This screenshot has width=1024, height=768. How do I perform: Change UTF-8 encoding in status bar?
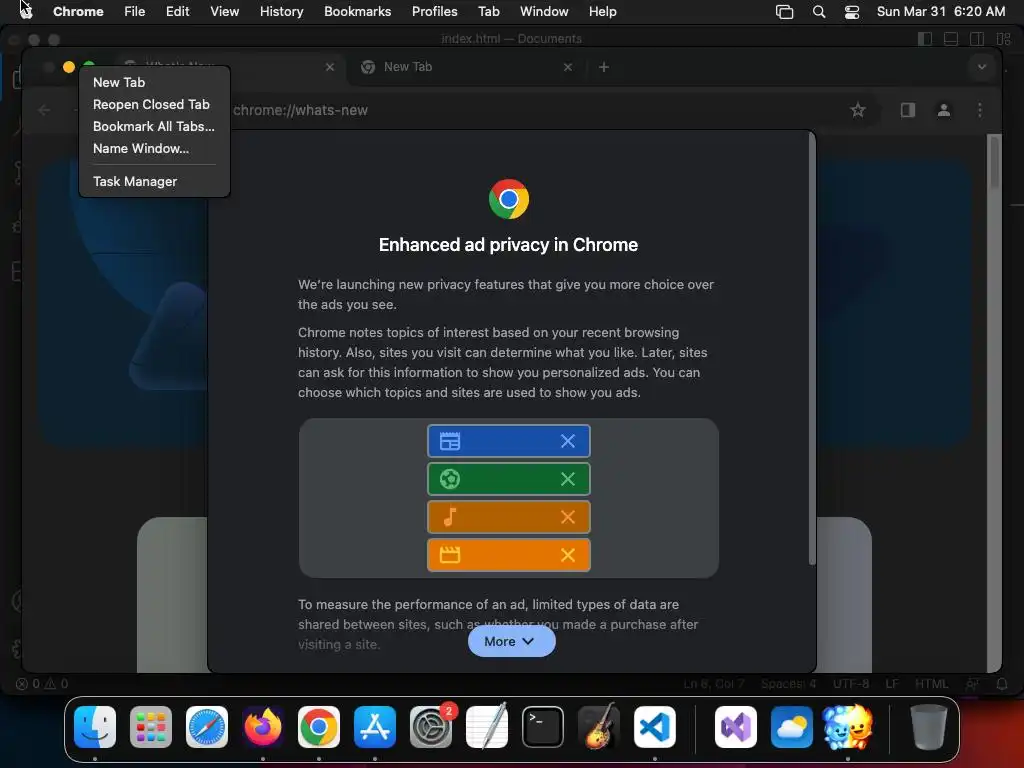[x=851, y=684]
